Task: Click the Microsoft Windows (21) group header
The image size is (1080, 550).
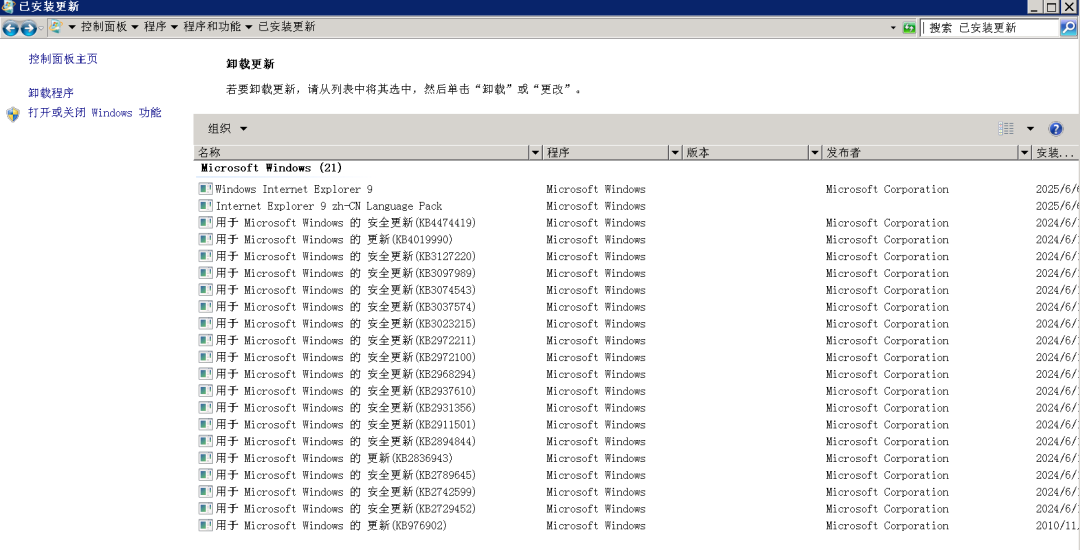Action: point(272,168)
